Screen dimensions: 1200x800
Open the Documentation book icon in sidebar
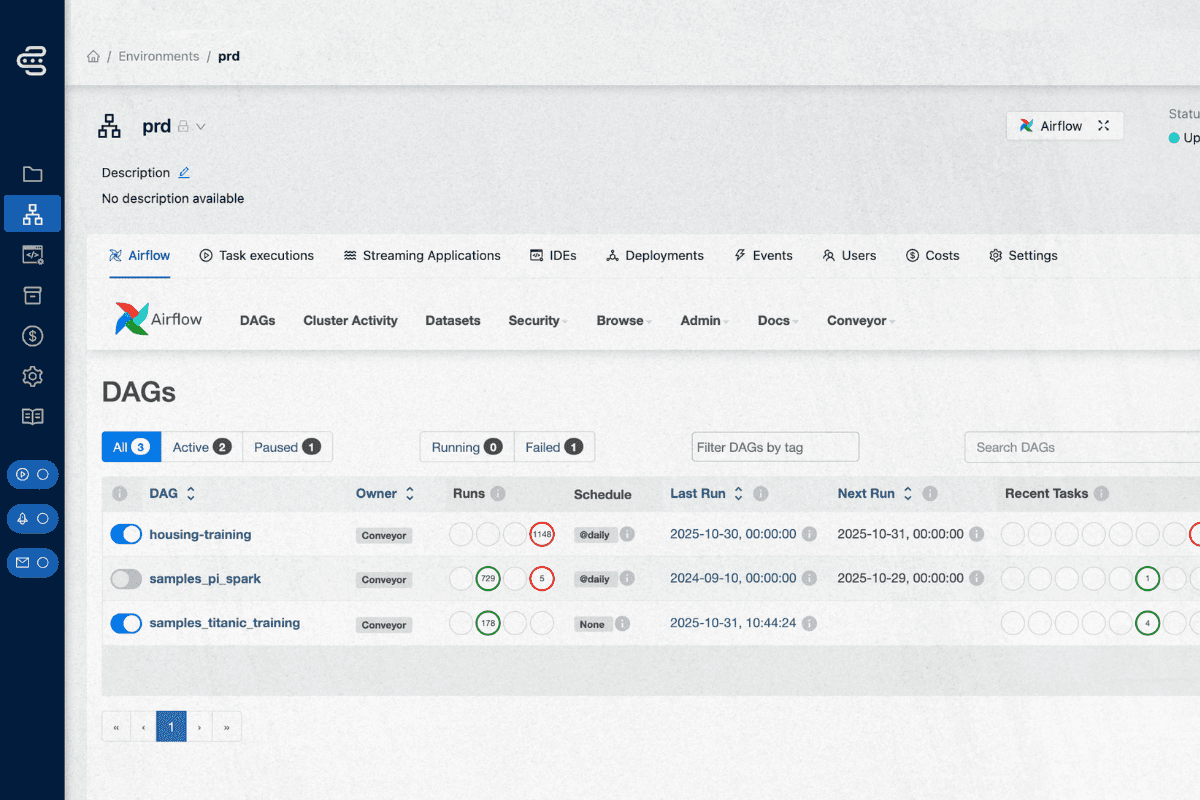click(32, 416)
